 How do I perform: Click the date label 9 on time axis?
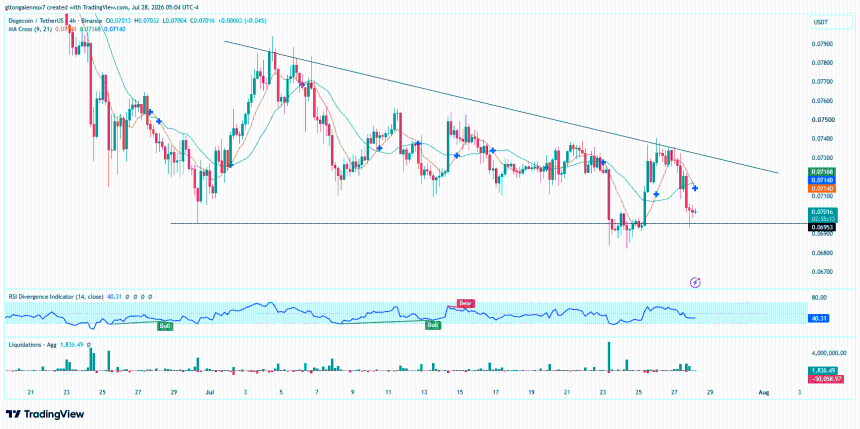pyautogui.click(x=352, y=393)
